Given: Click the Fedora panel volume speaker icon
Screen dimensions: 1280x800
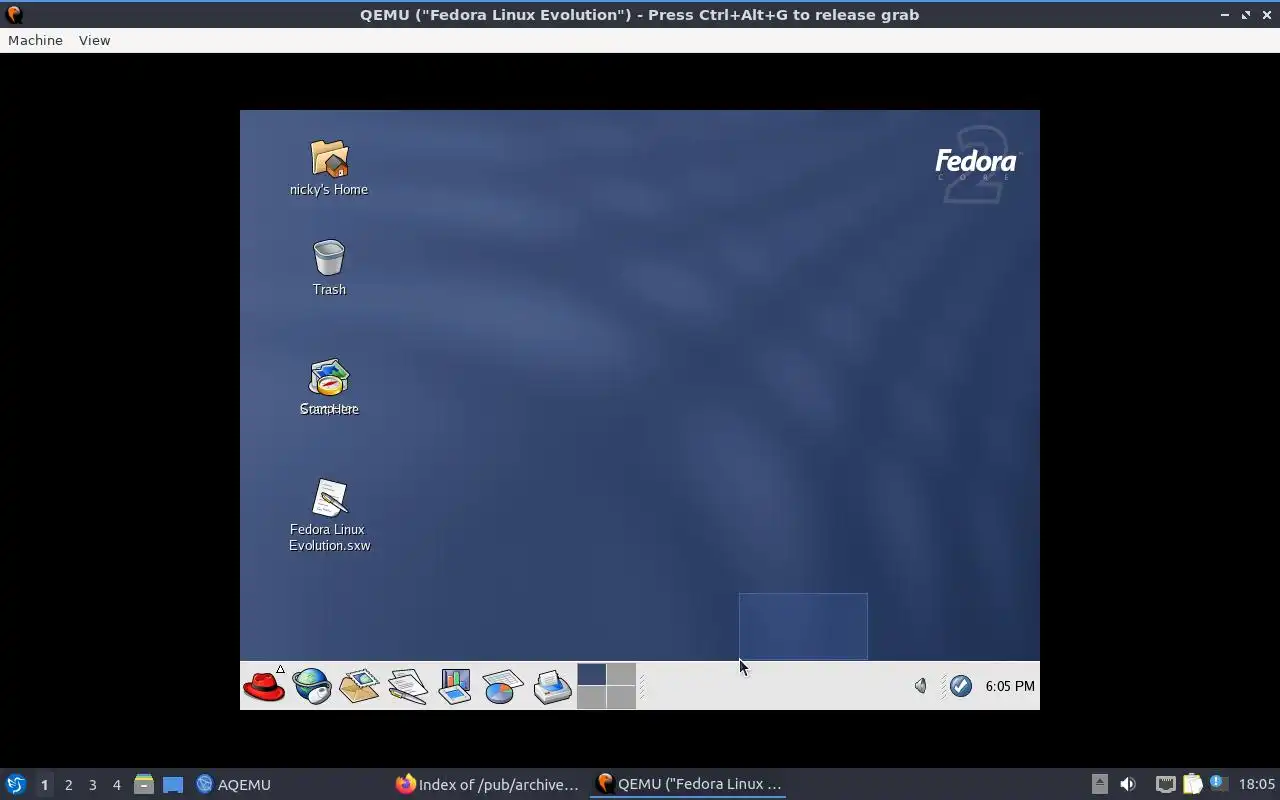Looking at the screenshot, I should click(x=921, y=686).
